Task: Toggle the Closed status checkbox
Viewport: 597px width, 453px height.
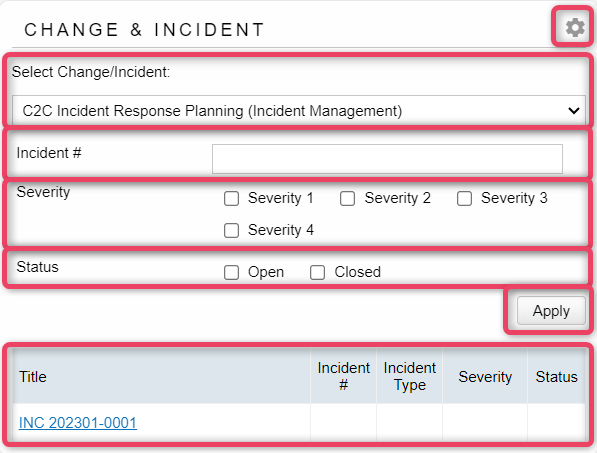Action: tap(318, 273)
